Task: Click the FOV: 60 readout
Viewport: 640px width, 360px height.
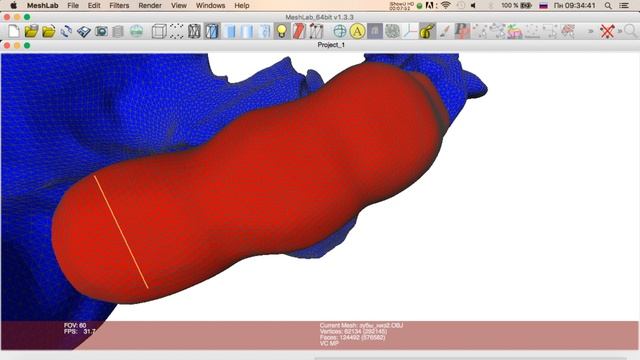Action: (x=75, y=325)
